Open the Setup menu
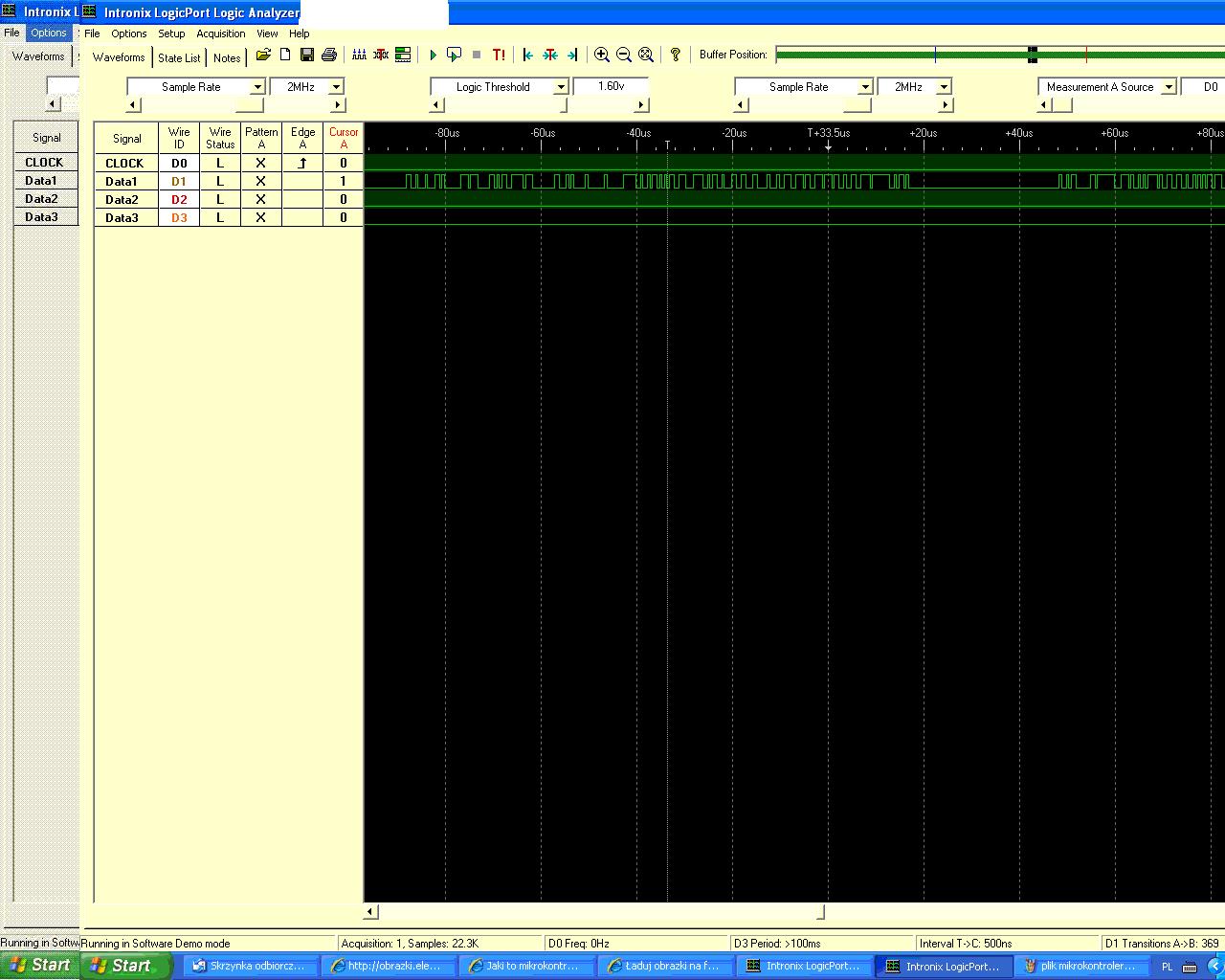Screen dimensions: 1225x980 (171, 33)
